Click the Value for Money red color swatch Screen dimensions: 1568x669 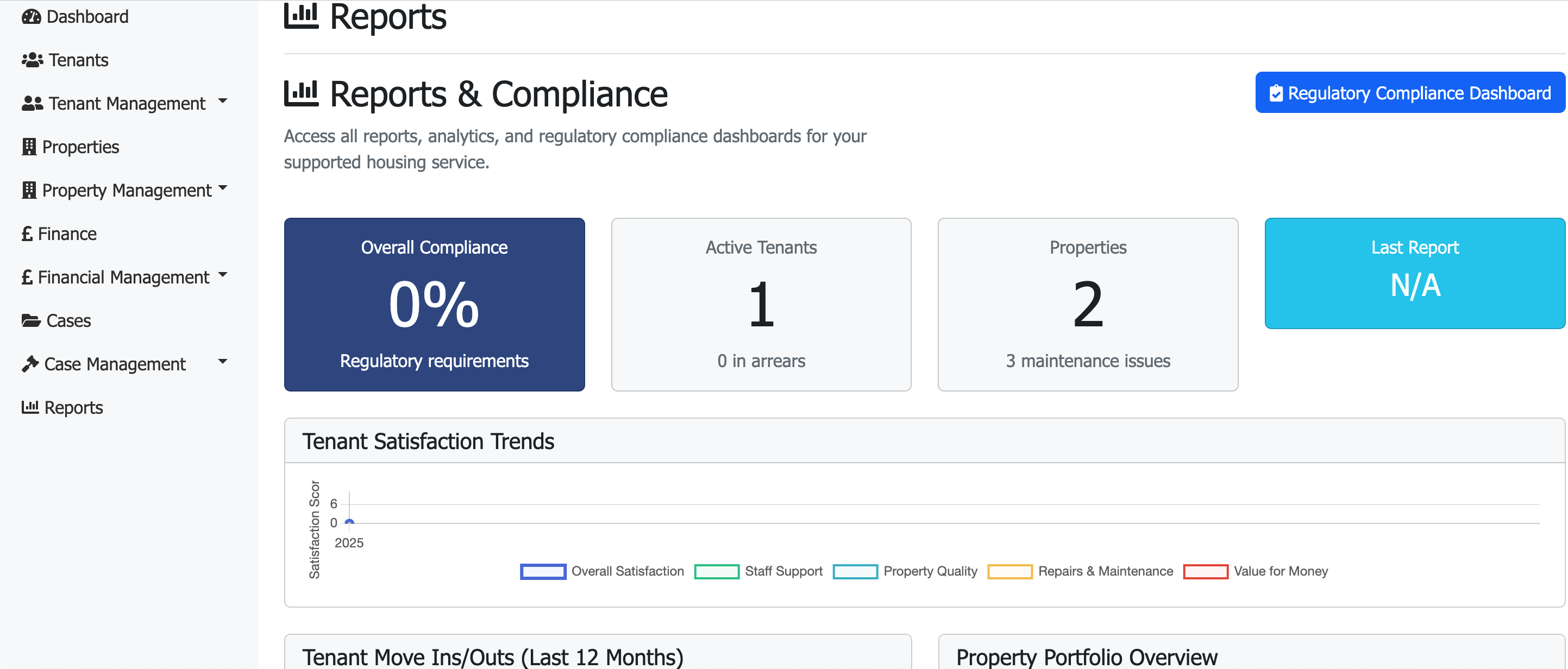click(x=1205, y=571)
